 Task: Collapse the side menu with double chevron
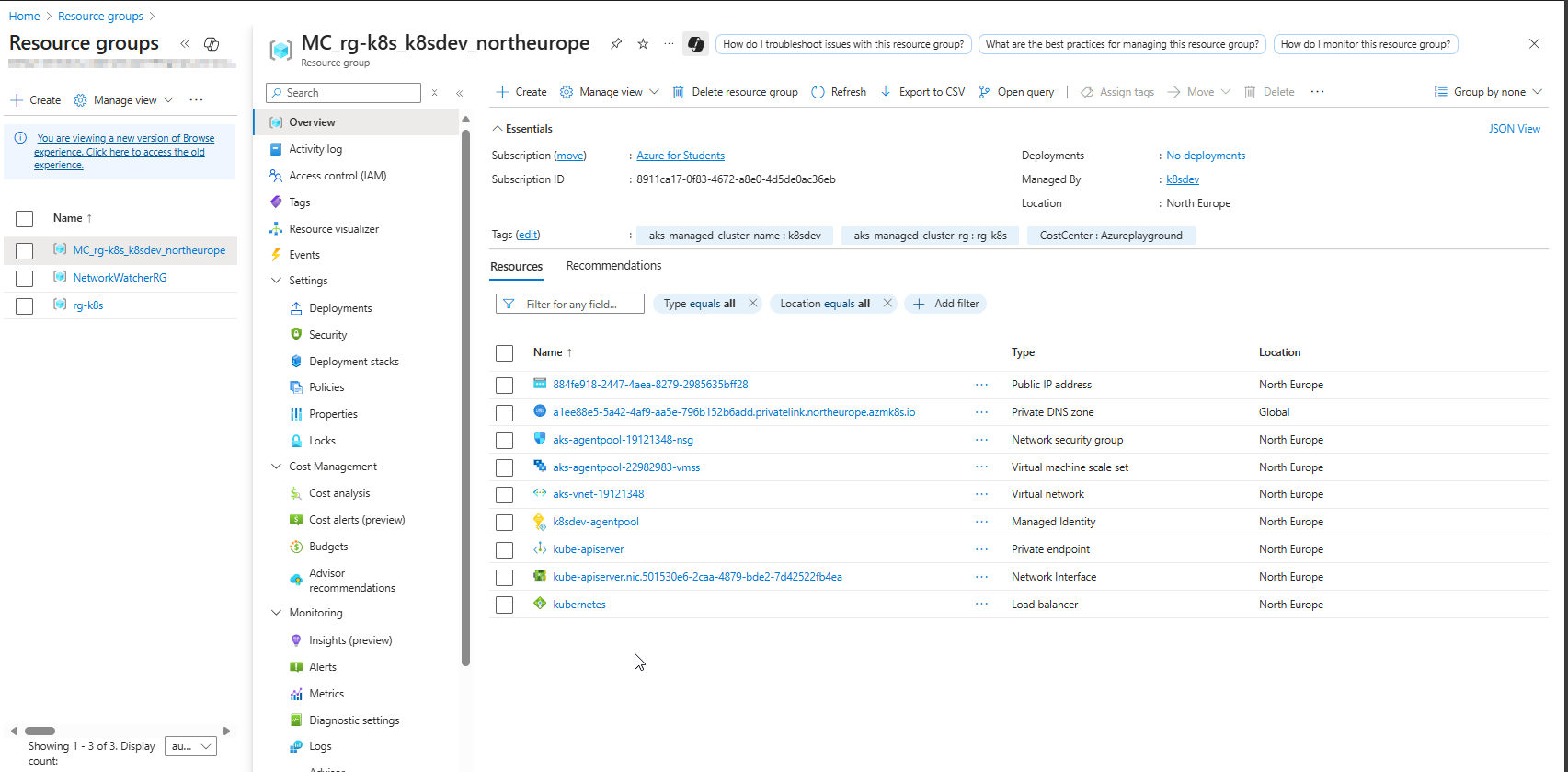[x=459, y=93]
